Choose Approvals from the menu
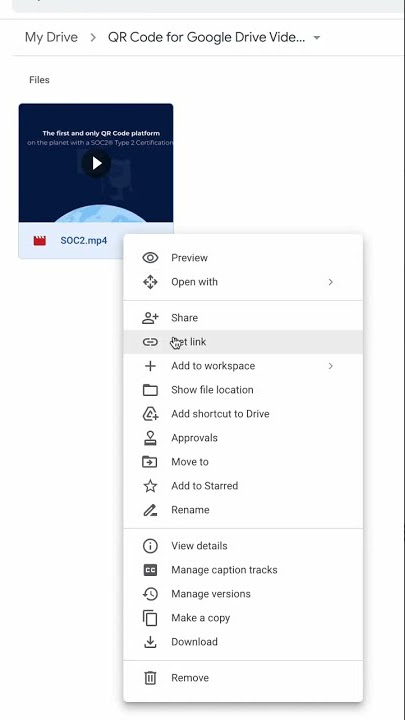Screen dimensions: 405x720 click(243, 438)
